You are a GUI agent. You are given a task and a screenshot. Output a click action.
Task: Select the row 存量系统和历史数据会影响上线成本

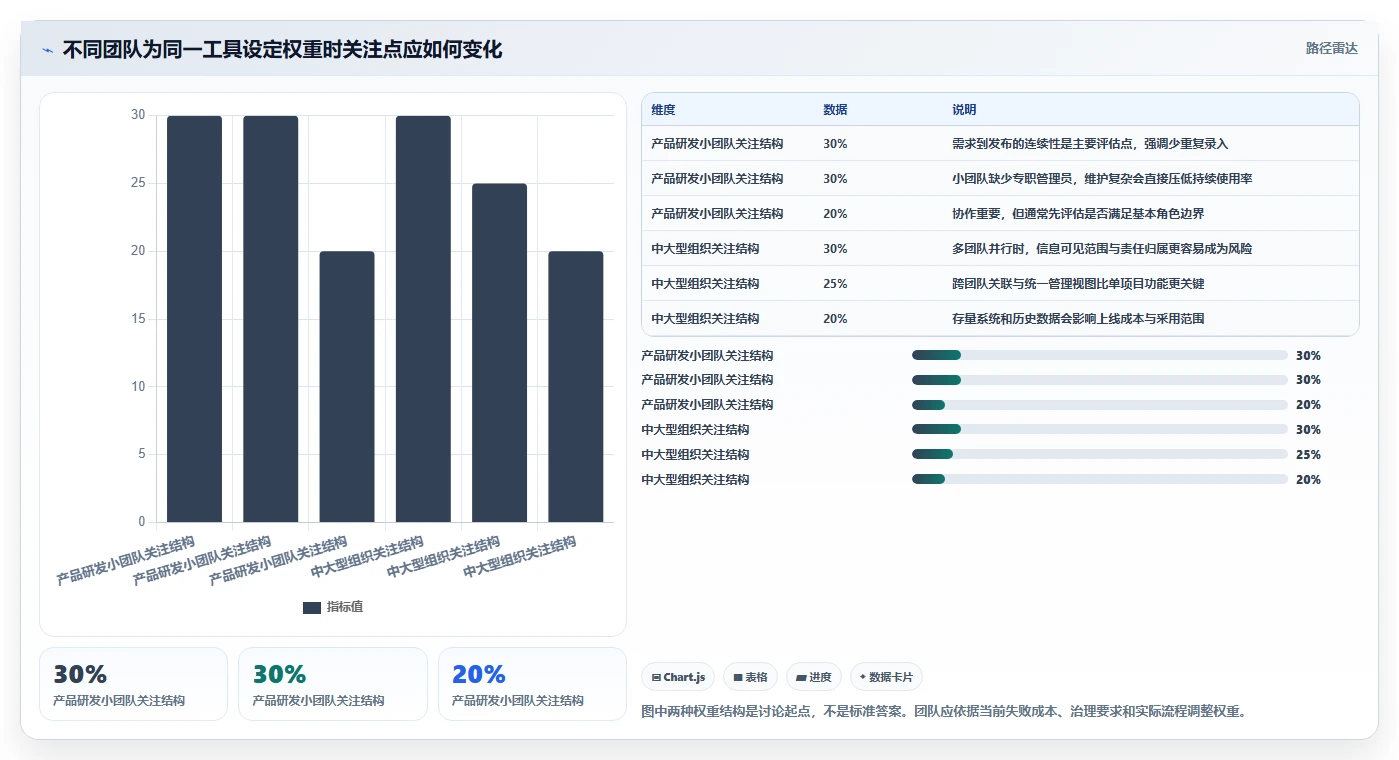[1000, 318]
